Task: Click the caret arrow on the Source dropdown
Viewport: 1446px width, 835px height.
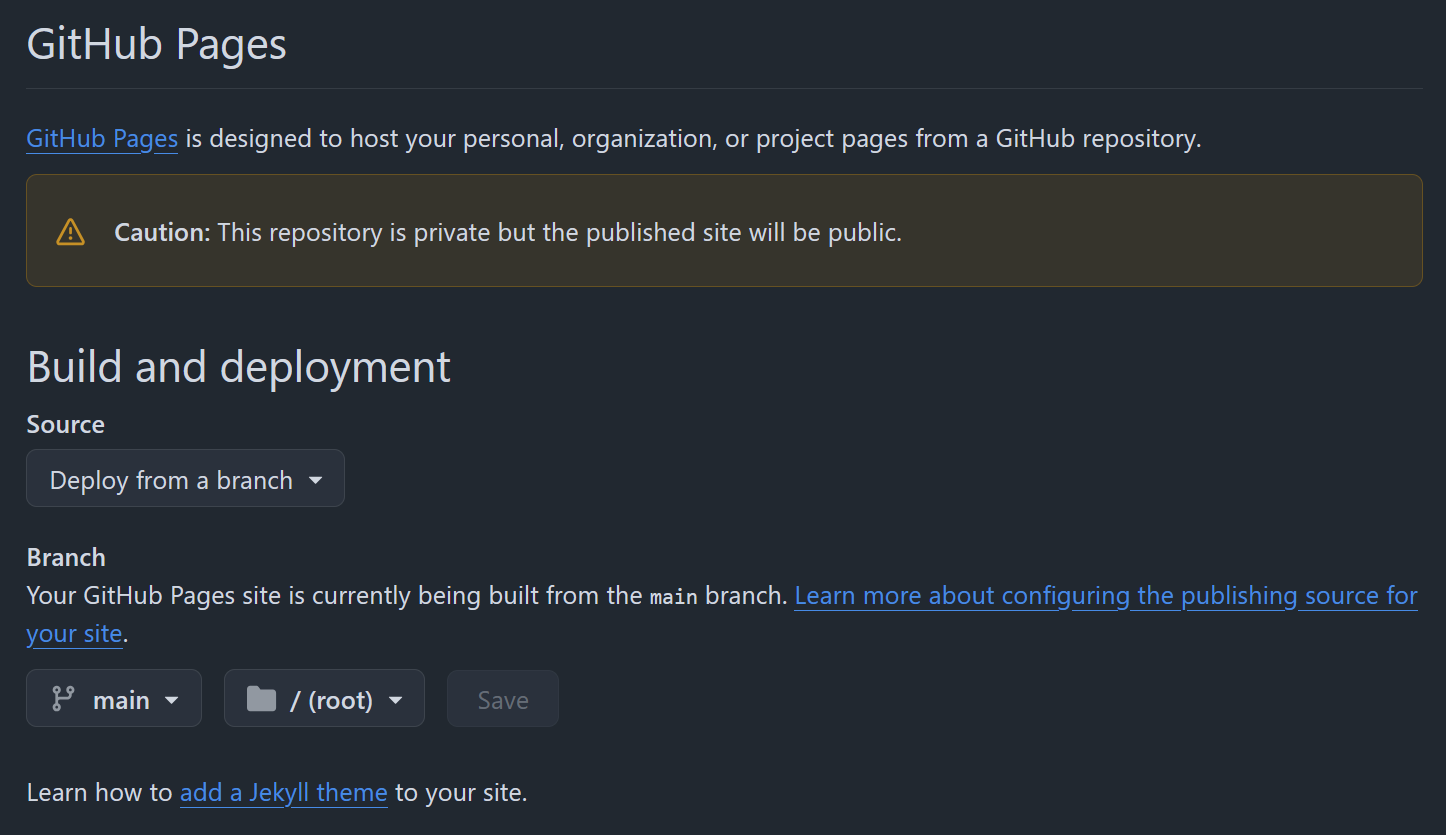Action: click(316, 480)
